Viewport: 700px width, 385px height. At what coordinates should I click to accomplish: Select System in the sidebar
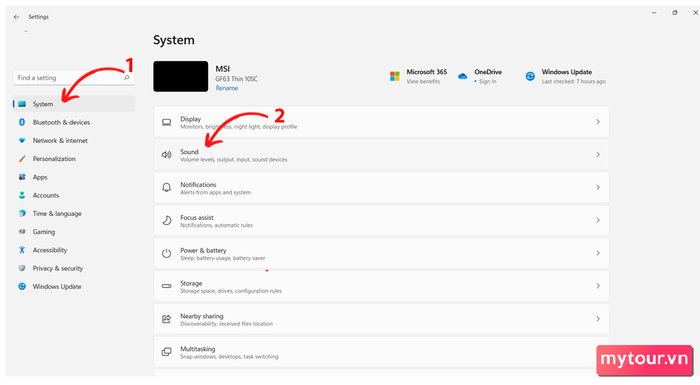(x=74, y=104)
